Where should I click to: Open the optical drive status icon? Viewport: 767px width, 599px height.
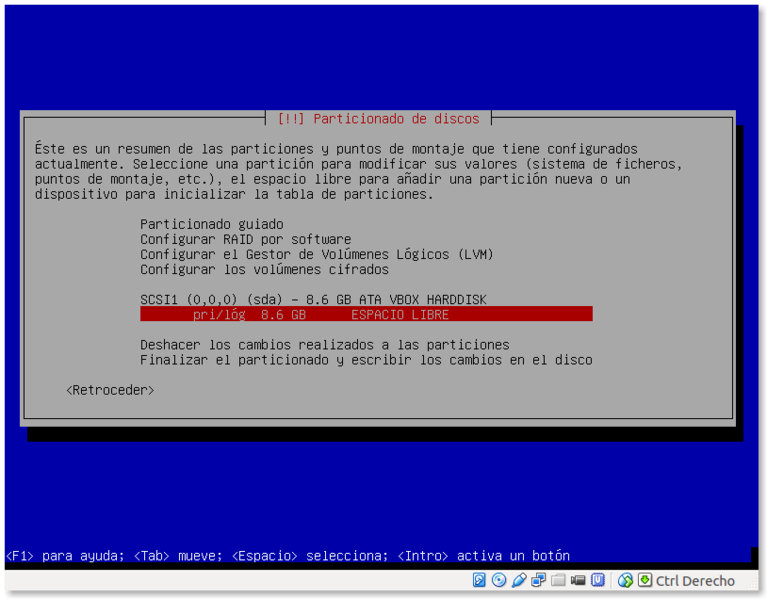(x=499, y=580)
